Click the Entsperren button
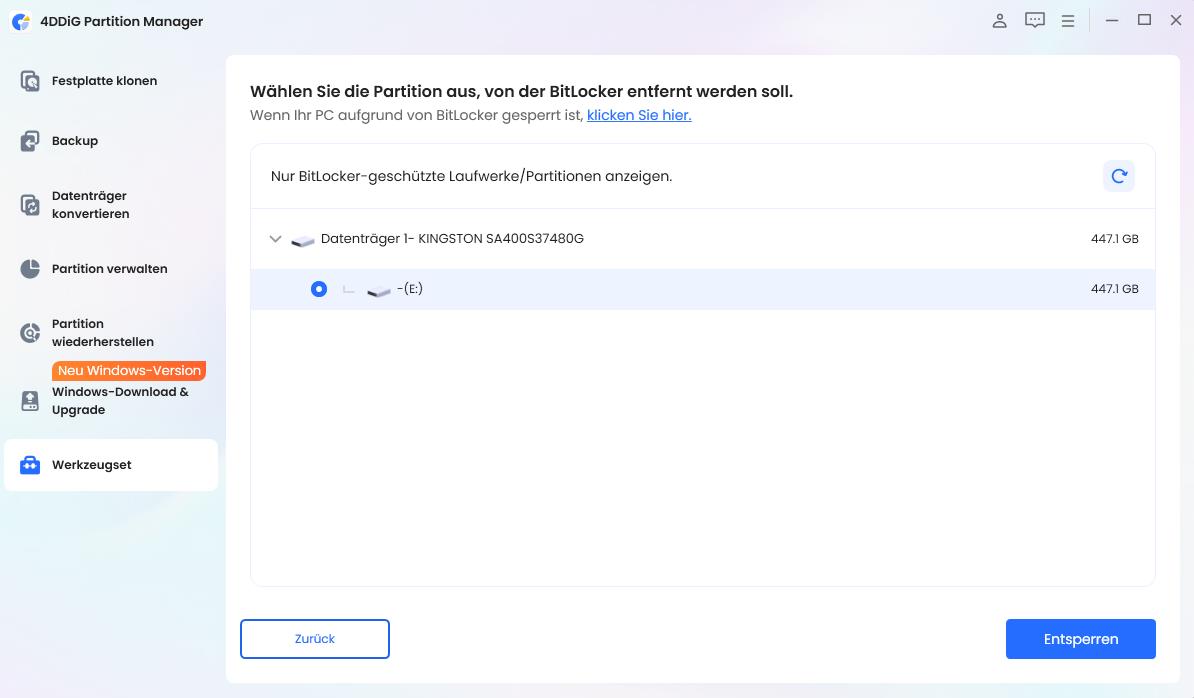The image size is (1194, 698). [1080, 638]
